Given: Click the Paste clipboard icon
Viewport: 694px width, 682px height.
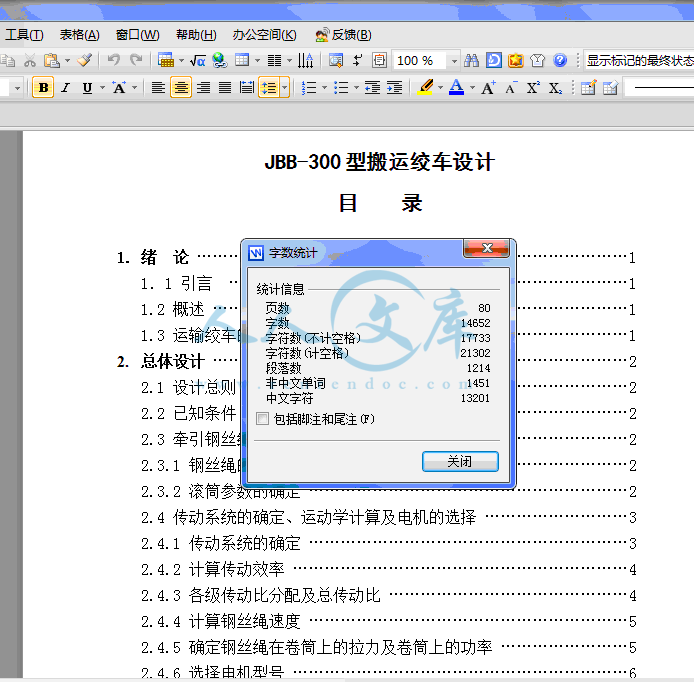Looking at the screenshot, I should (52, 60).
